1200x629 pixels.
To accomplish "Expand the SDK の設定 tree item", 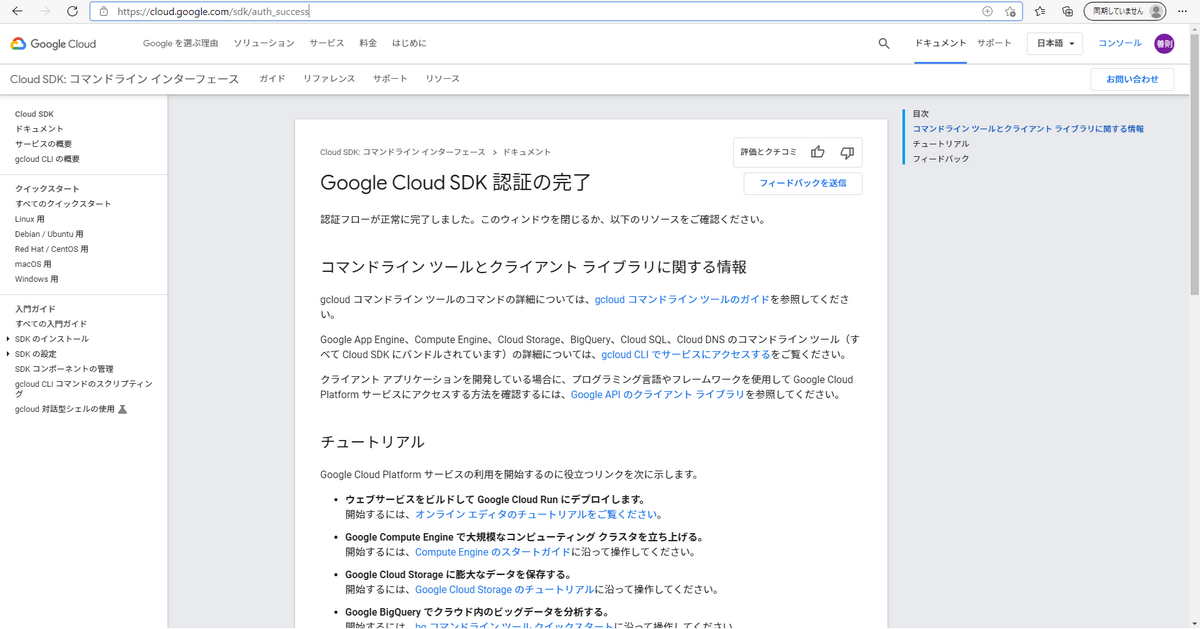I will 8,354.
